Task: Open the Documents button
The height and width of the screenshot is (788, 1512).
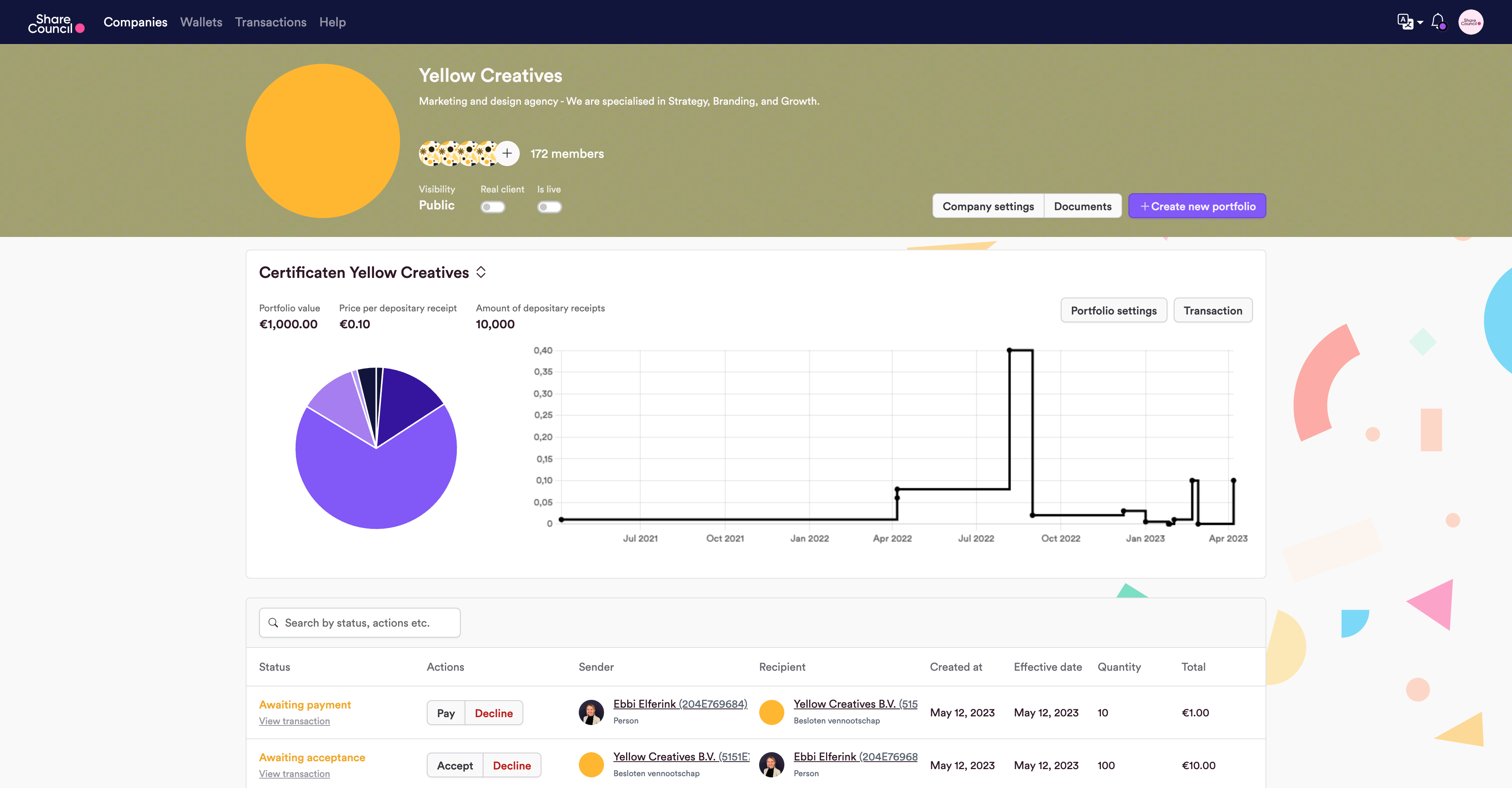Action: point(1083,207)
